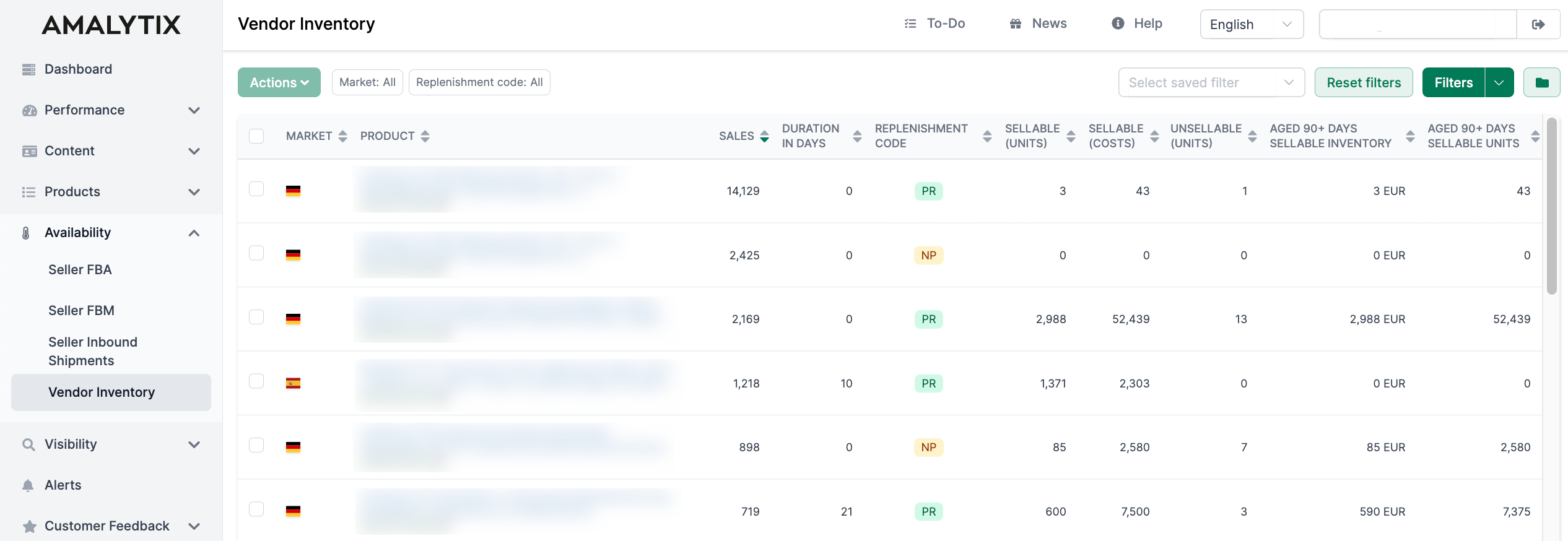The width and height of the screenshot is (1568, 541).
Task: Open the Alerts menu item
Action: 63,485
